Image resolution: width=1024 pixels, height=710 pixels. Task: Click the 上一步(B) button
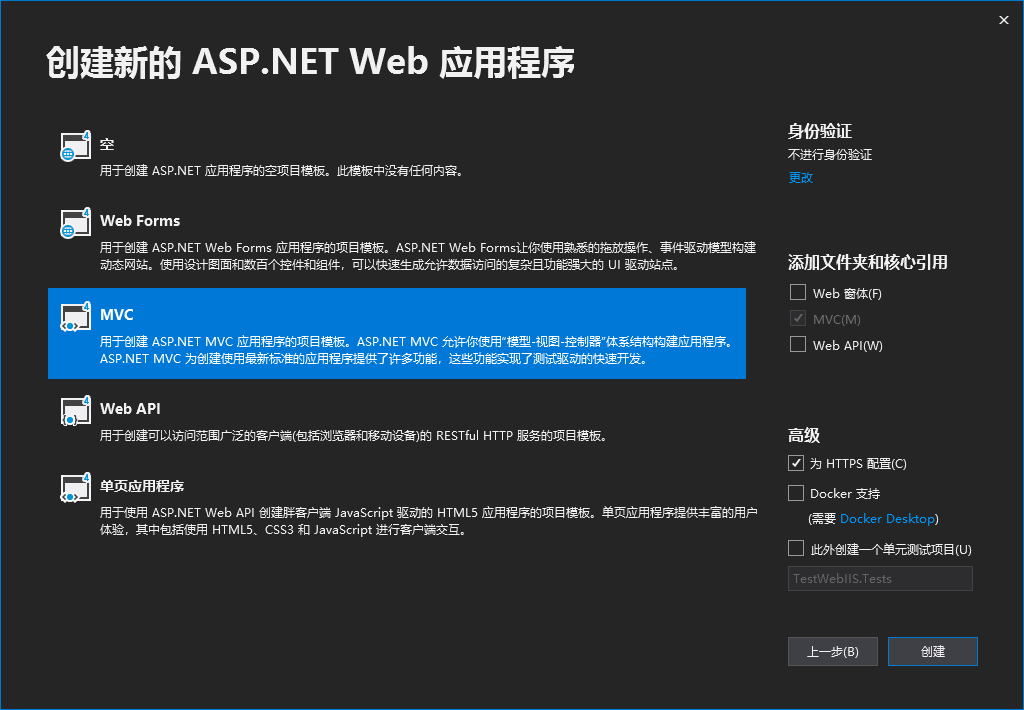point(832,651)
